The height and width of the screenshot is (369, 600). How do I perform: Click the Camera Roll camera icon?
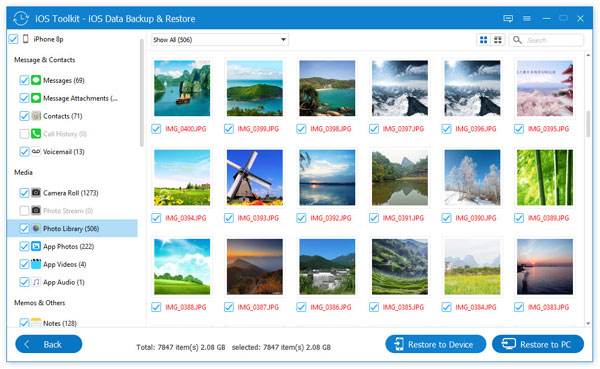[36, 193]
